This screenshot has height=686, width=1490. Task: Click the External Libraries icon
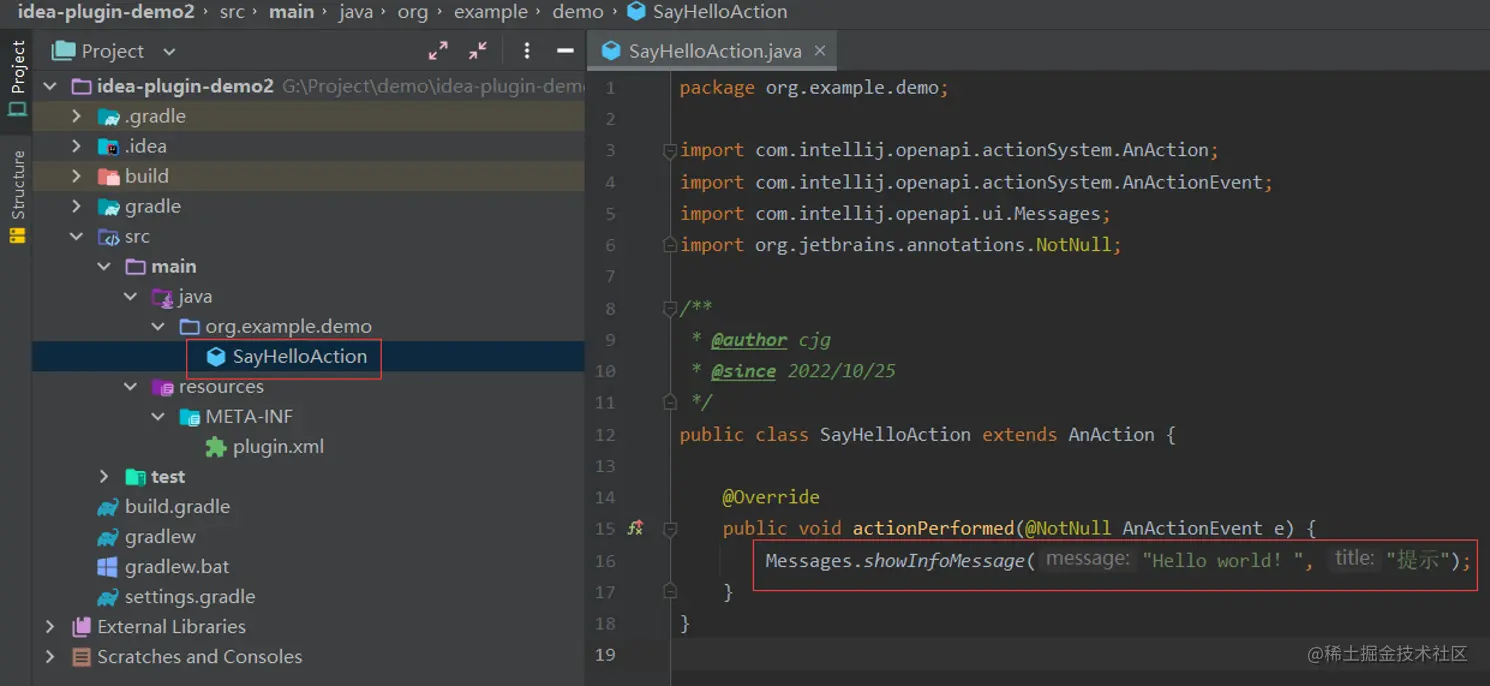81,627
